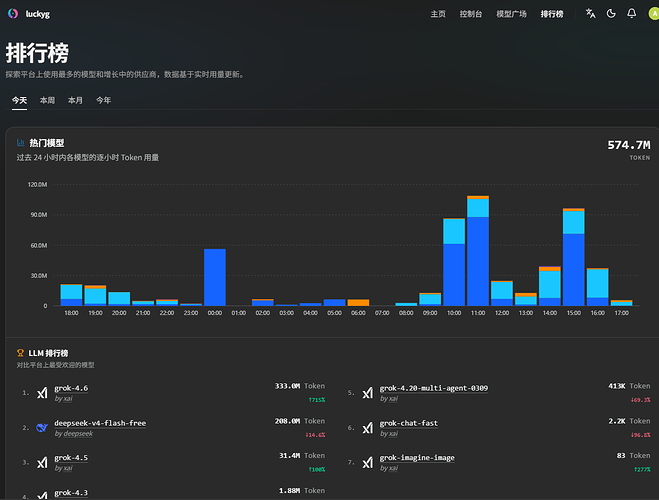
Task: Open the notifications bell
Action: 632,13
